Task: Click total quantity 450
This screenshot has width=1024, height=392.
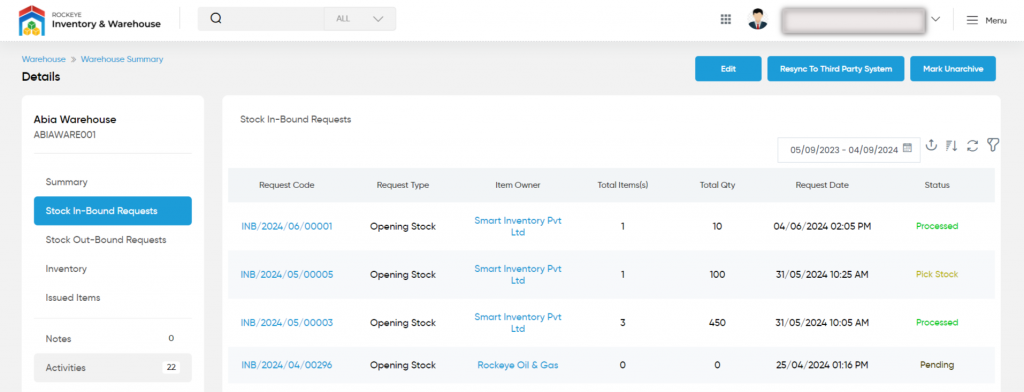Action: tap(717, 323)
